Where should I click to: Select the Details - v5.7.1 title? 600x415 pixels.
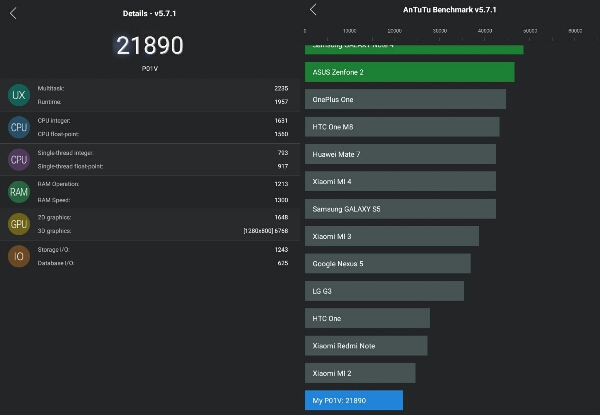[x=149, y=13]
